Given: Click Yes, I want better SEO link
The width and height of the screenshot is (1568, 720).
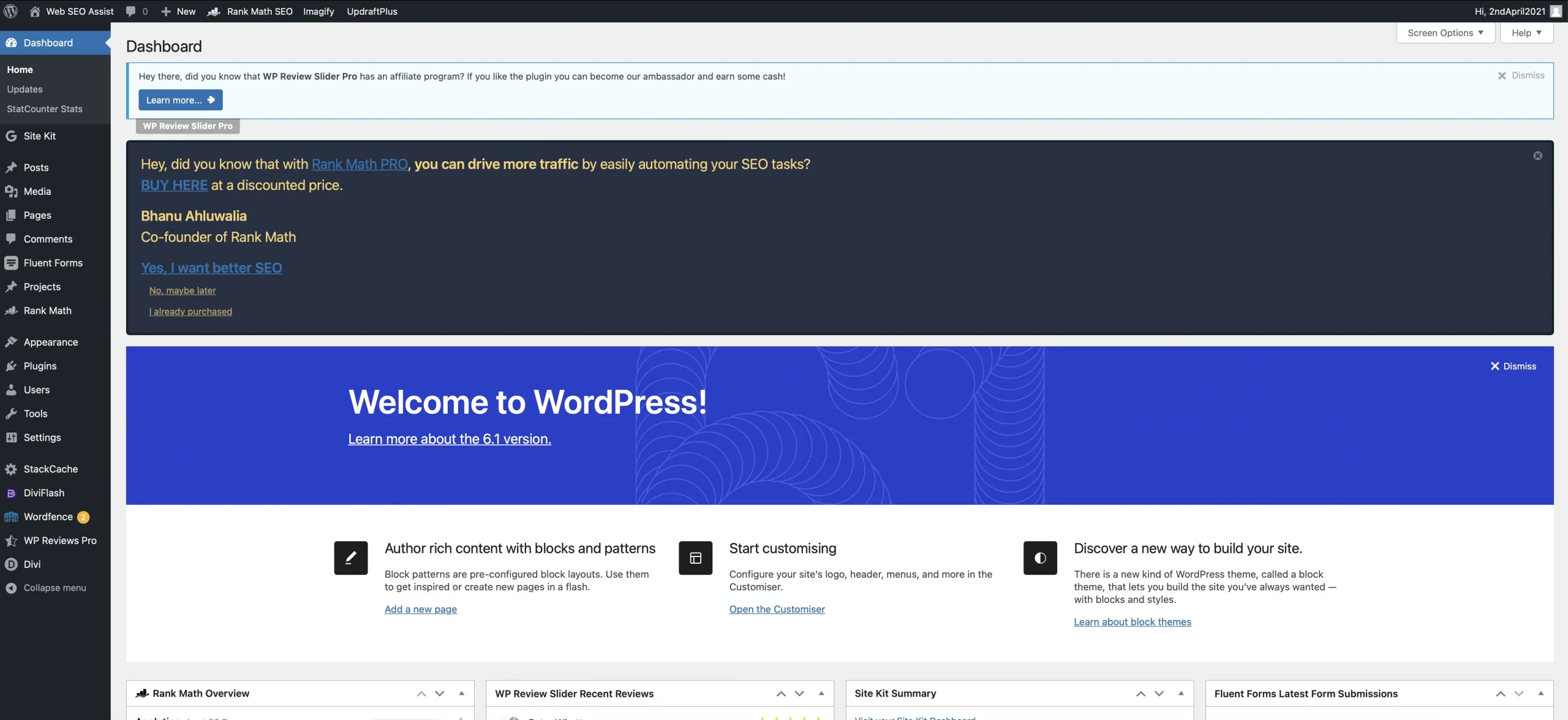Looking at the screenshot, I should click(x=211, y=268).
